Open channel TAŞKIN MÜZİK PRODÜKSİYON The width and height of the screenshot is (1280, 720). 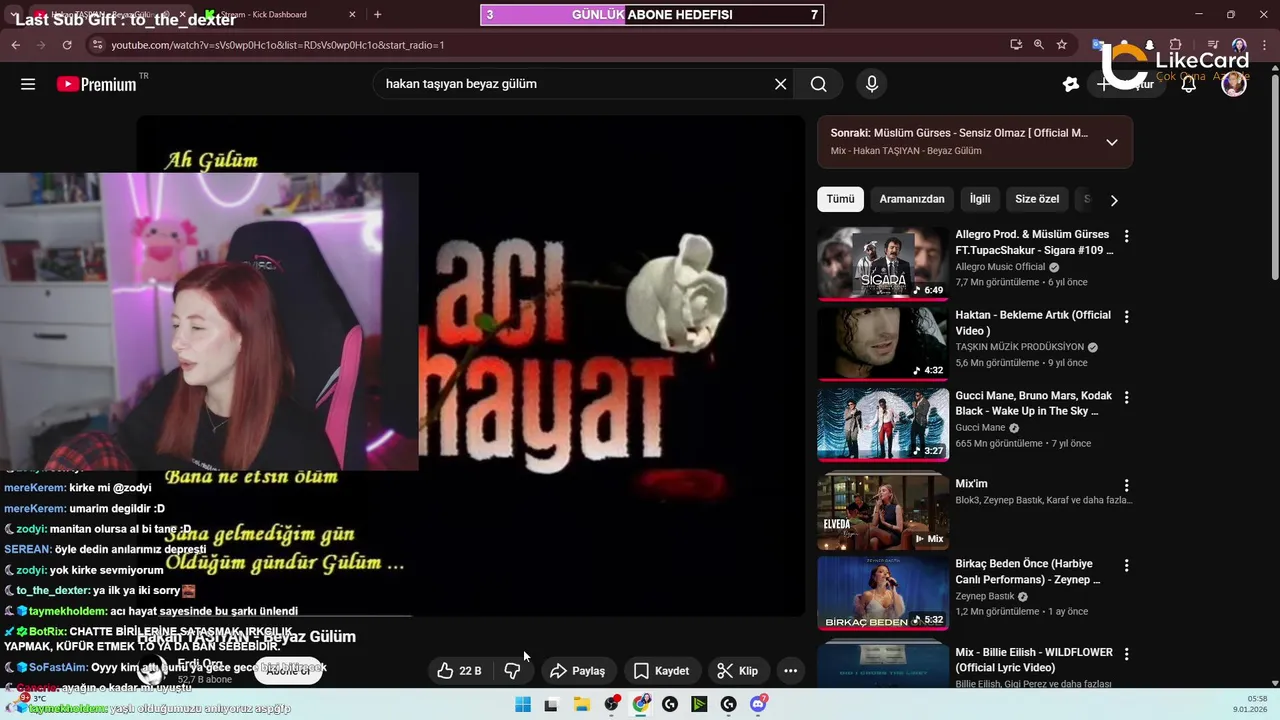(x=1020, y=347)
